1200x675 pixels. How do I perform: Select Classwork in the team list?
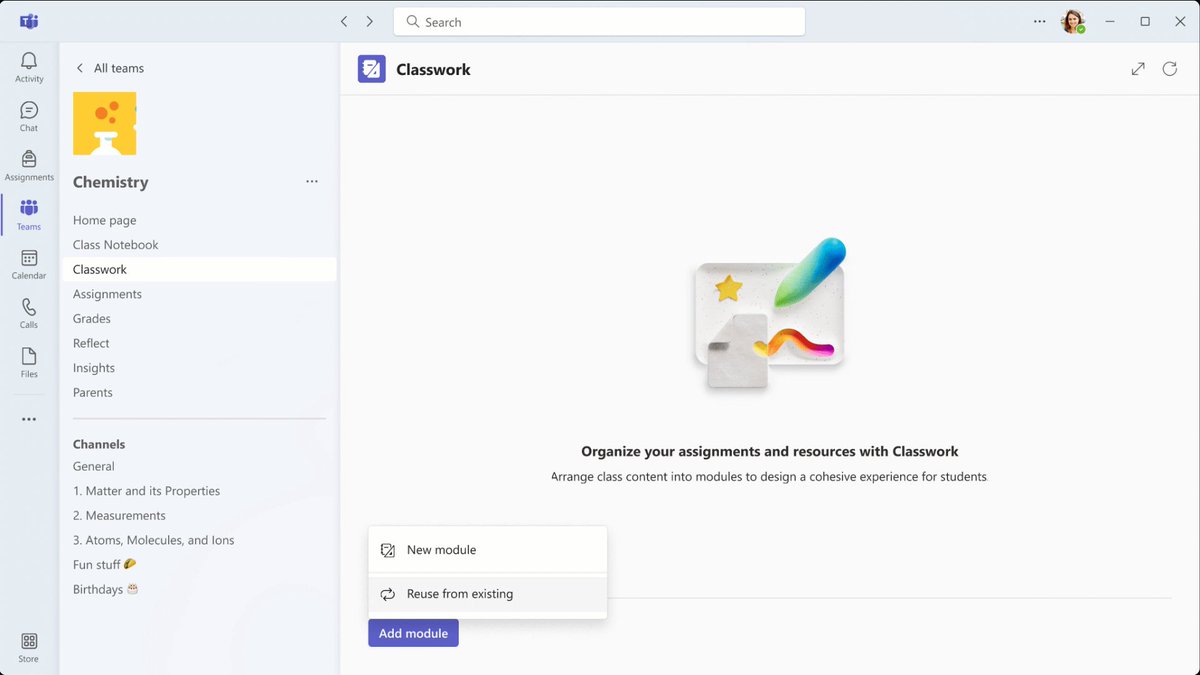[199, 269]
